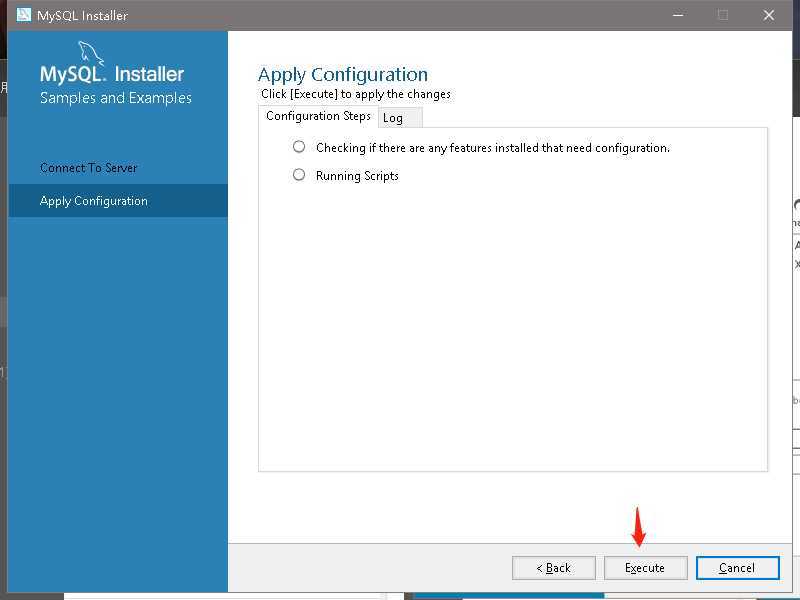The height and width of the screenshot is (600, 800).
Task: Go back with the Back button
Action: click(x=554, y=568)
